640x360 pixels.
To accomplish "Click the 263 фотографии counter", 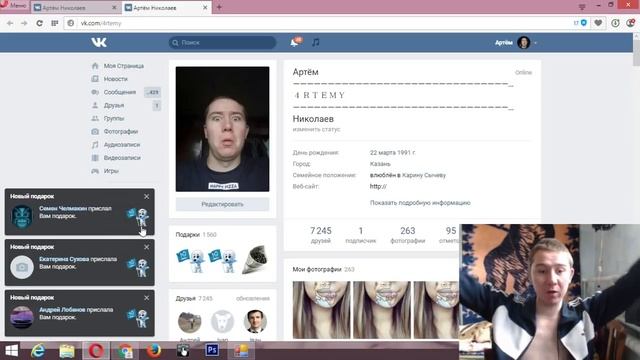I will click(x=407, y=235).
